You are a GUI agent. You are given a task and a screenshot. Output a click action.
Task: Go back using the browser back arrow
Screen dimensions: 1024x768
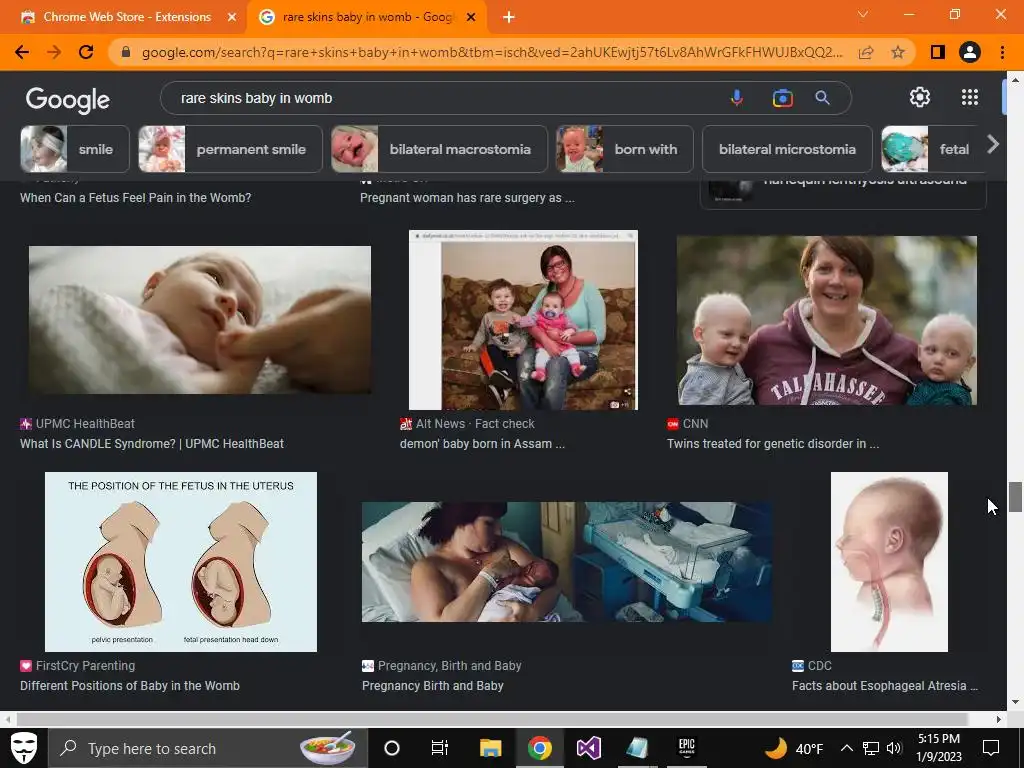[x=22, y=52]
